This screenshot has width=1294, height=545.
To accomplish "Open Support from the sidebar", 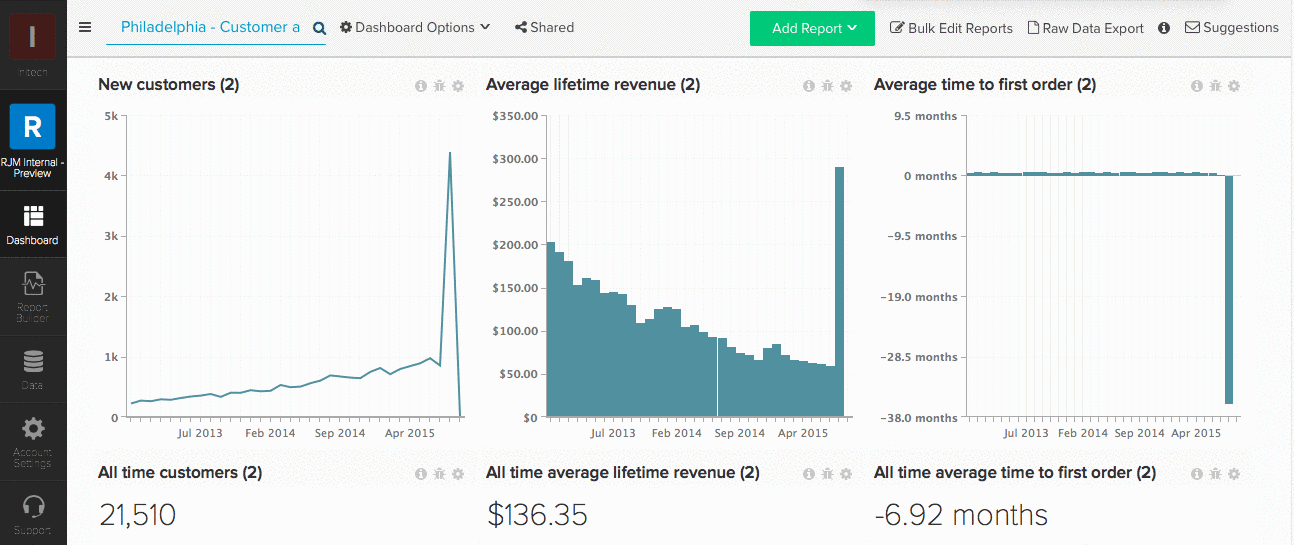I will [x=33, y=513].
